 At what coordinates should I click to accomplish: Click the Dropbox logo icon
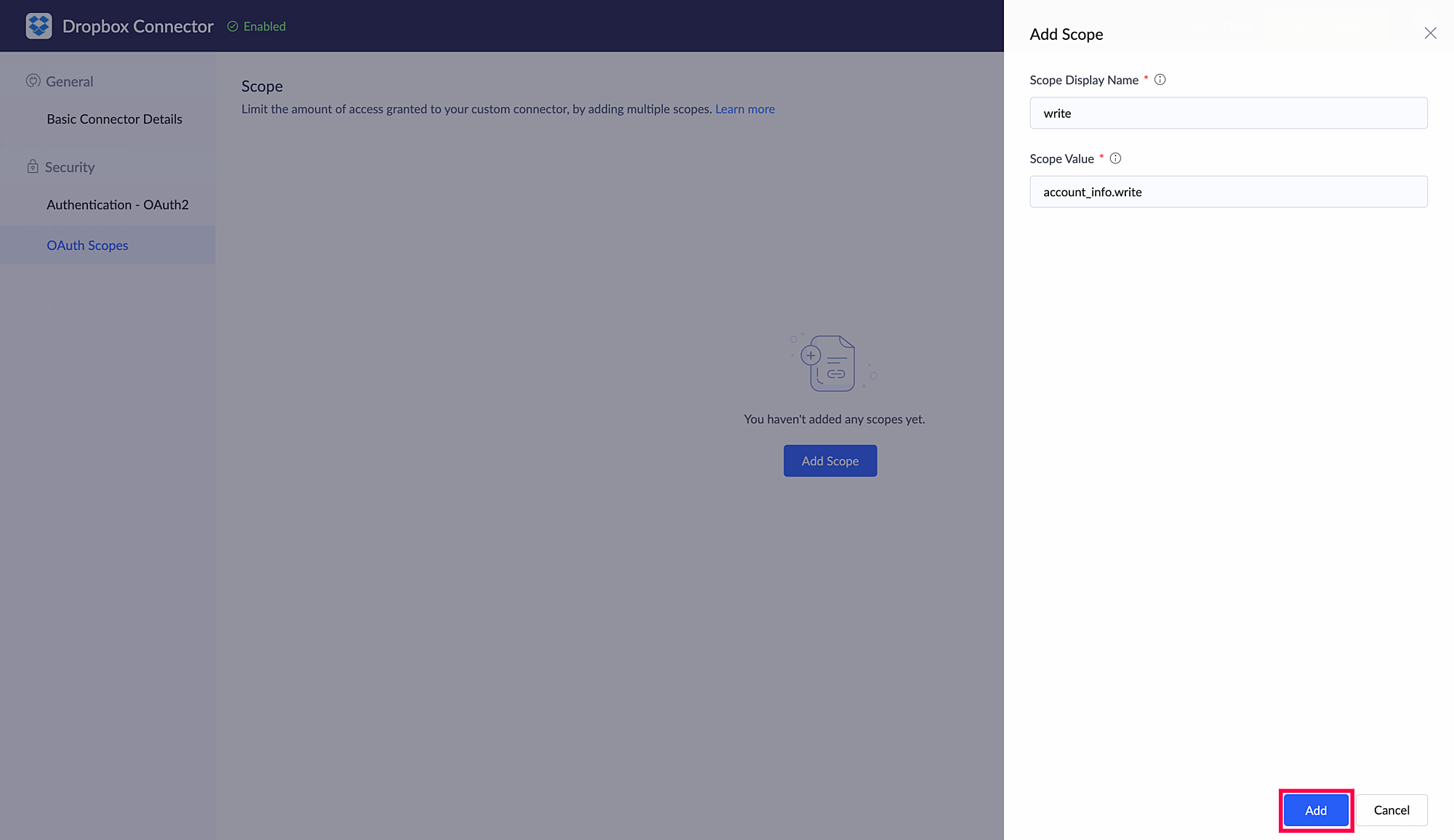coord(39,26)
